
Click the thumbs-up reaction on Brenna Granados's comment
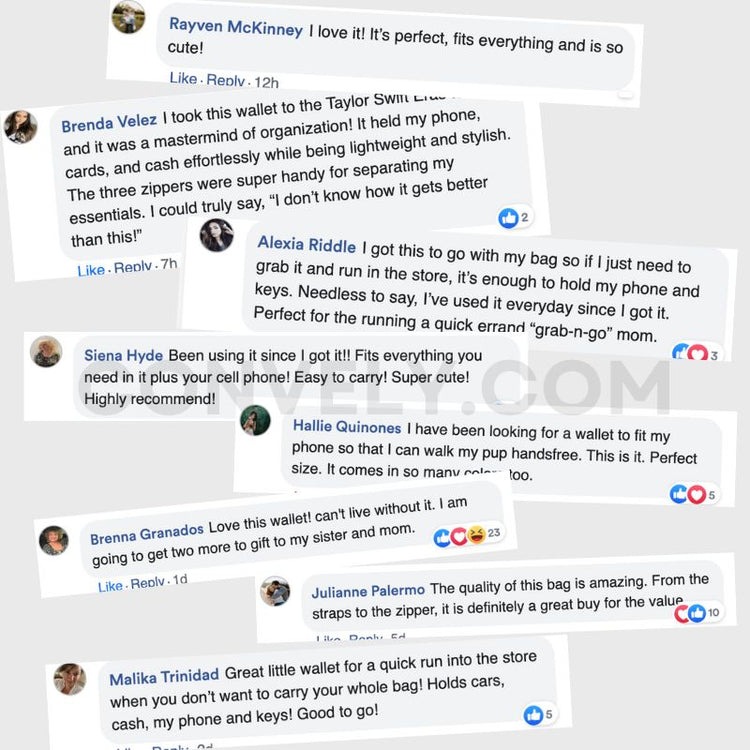click(443, 538)
